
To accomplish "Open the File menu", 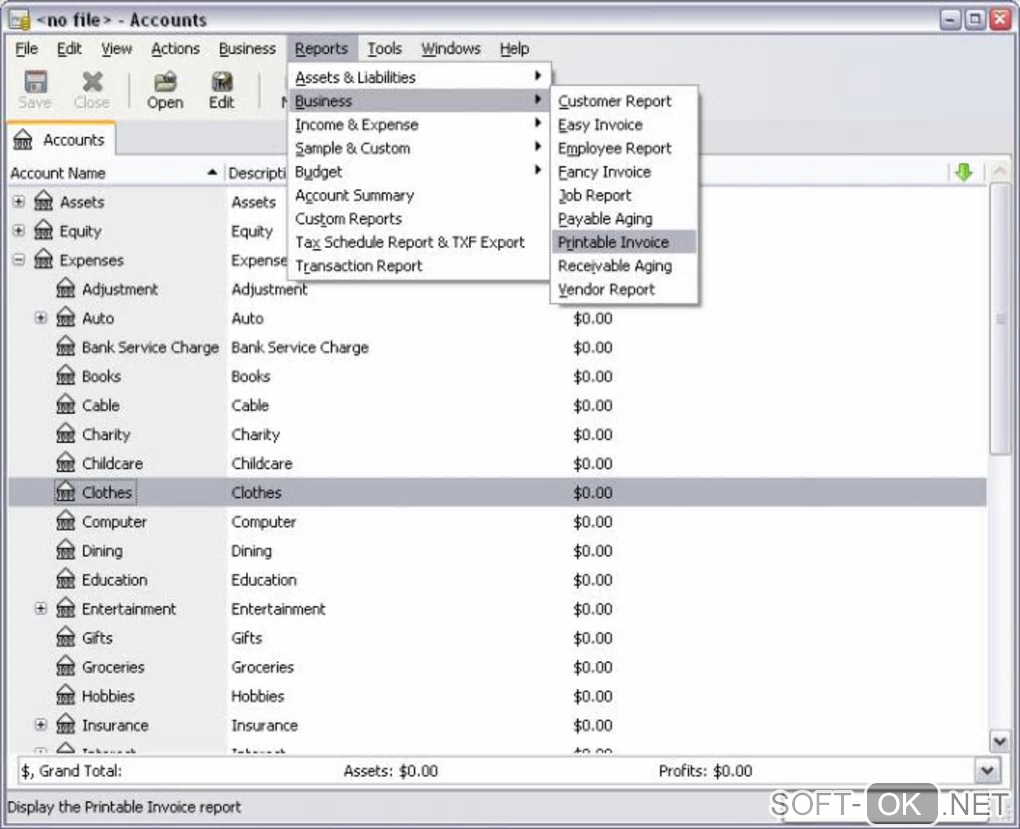I will pos(27,49).
